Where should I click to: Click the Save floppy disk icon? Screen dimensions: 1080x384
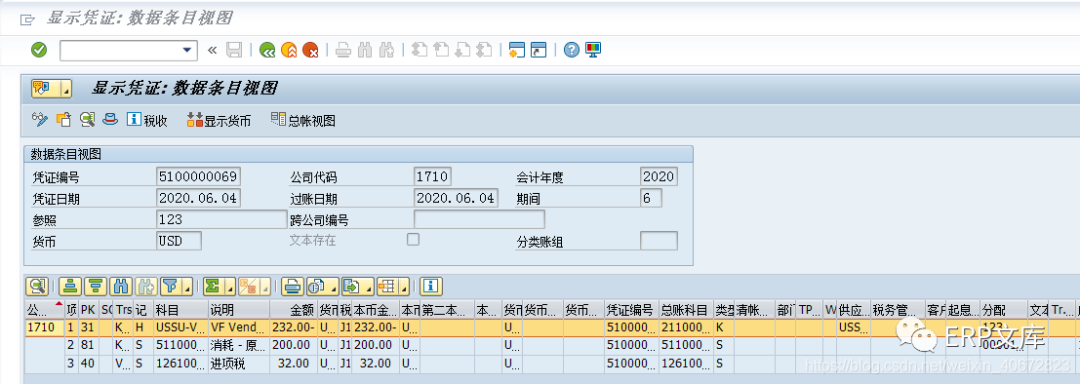(x=234, y=50)
